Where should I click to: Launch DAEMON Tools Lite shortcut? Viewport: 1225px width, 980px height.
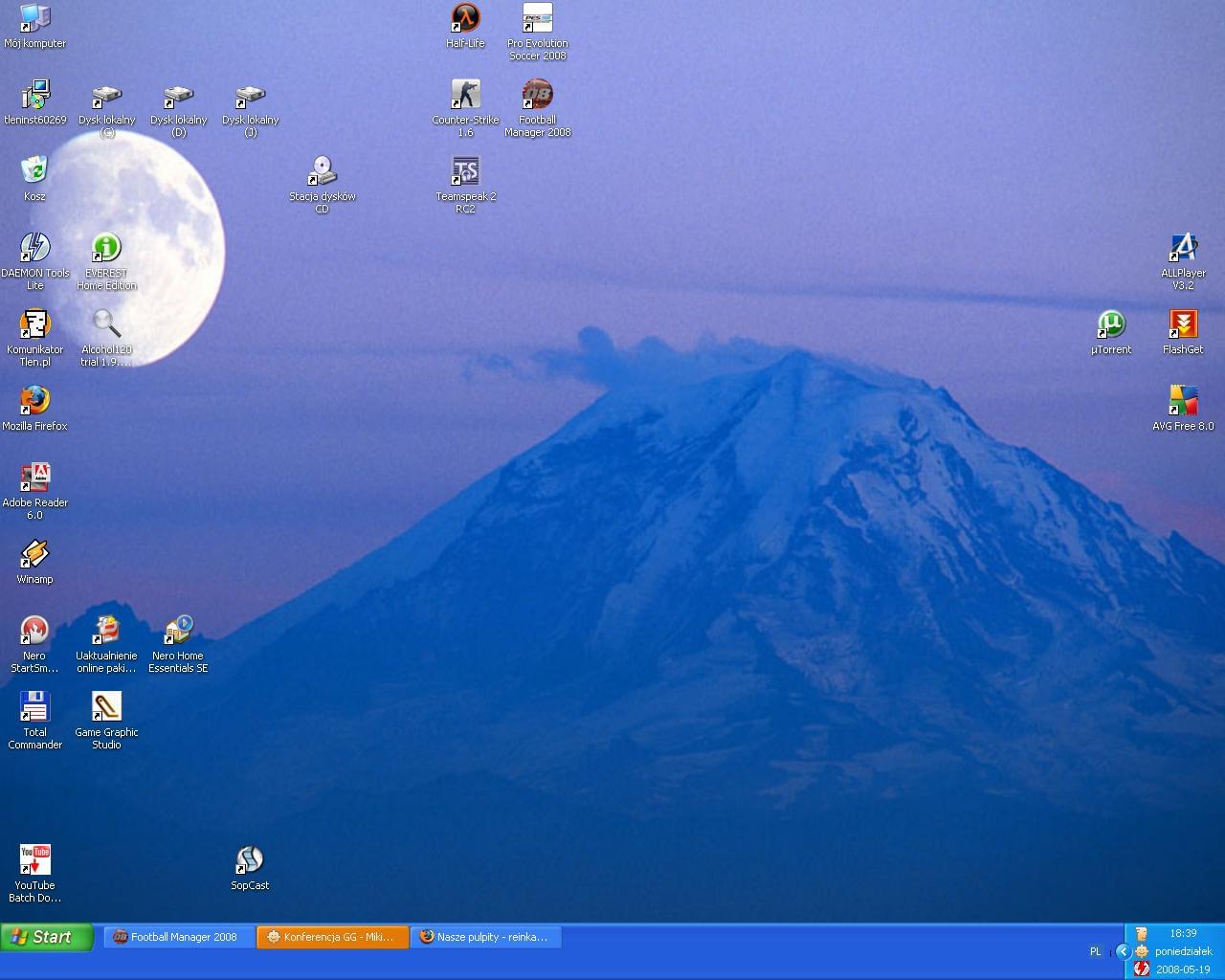[34, 262]
